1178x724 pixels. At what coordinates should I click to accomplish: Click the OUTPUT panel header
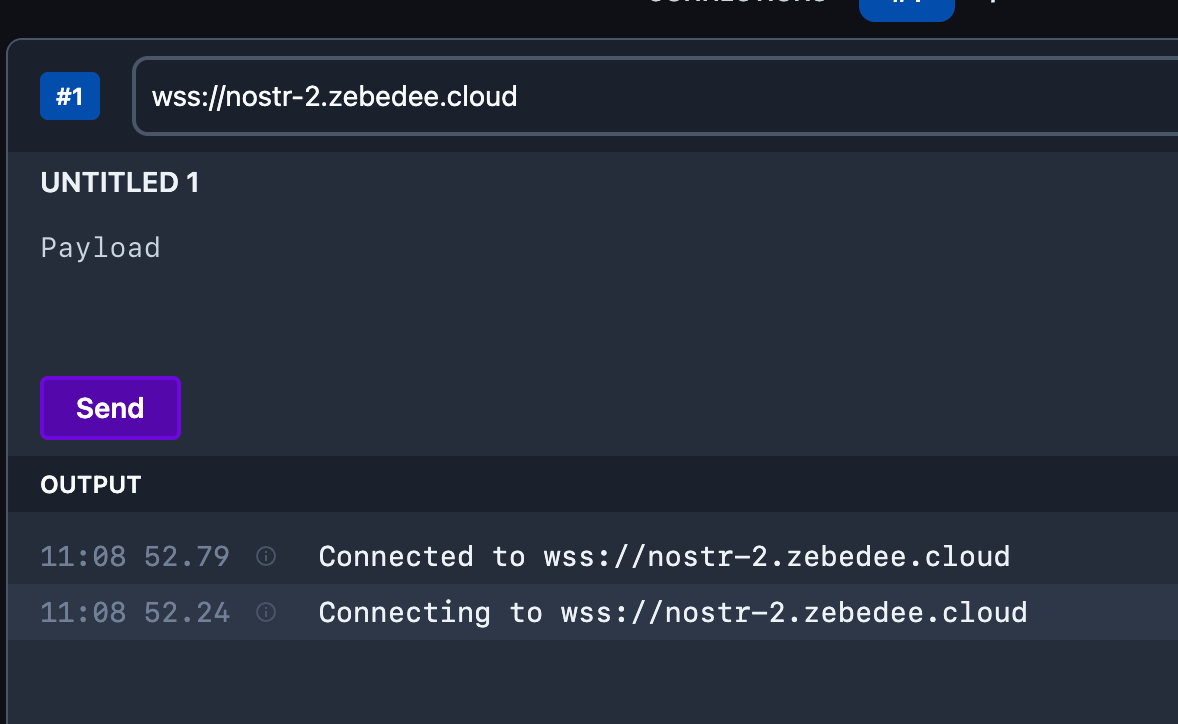point(90,484)
